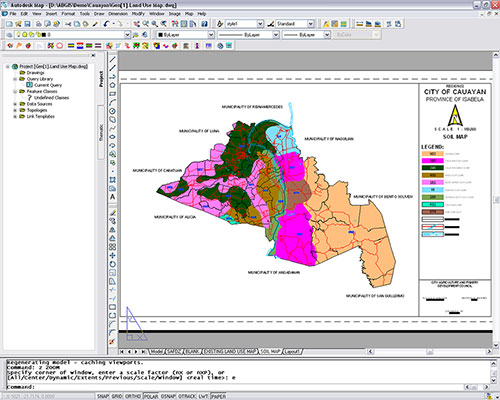Image resolution: width=500 pixels, height=400 pixels.
Task: Toggle ORTHO mode in the status bar
Action: (x=133, y=396)
